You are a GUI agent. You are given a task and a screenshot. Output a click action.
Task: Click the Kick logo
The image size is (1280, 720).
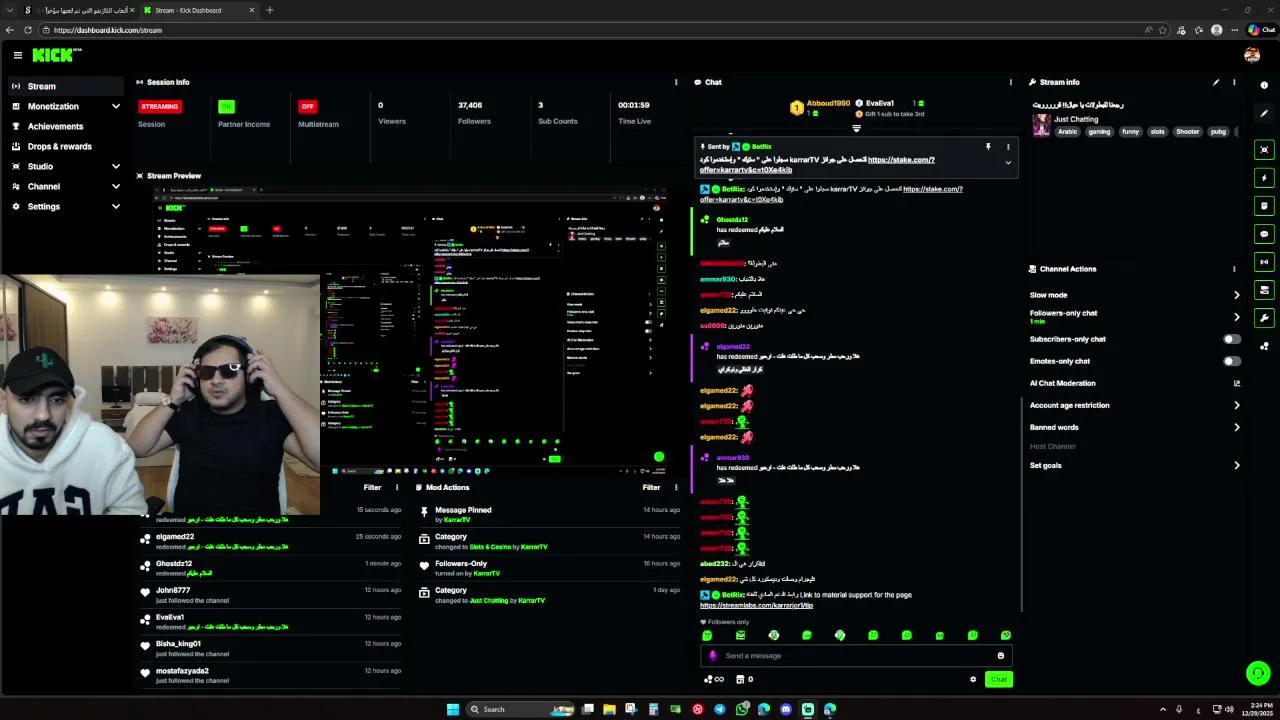[56, 56]
